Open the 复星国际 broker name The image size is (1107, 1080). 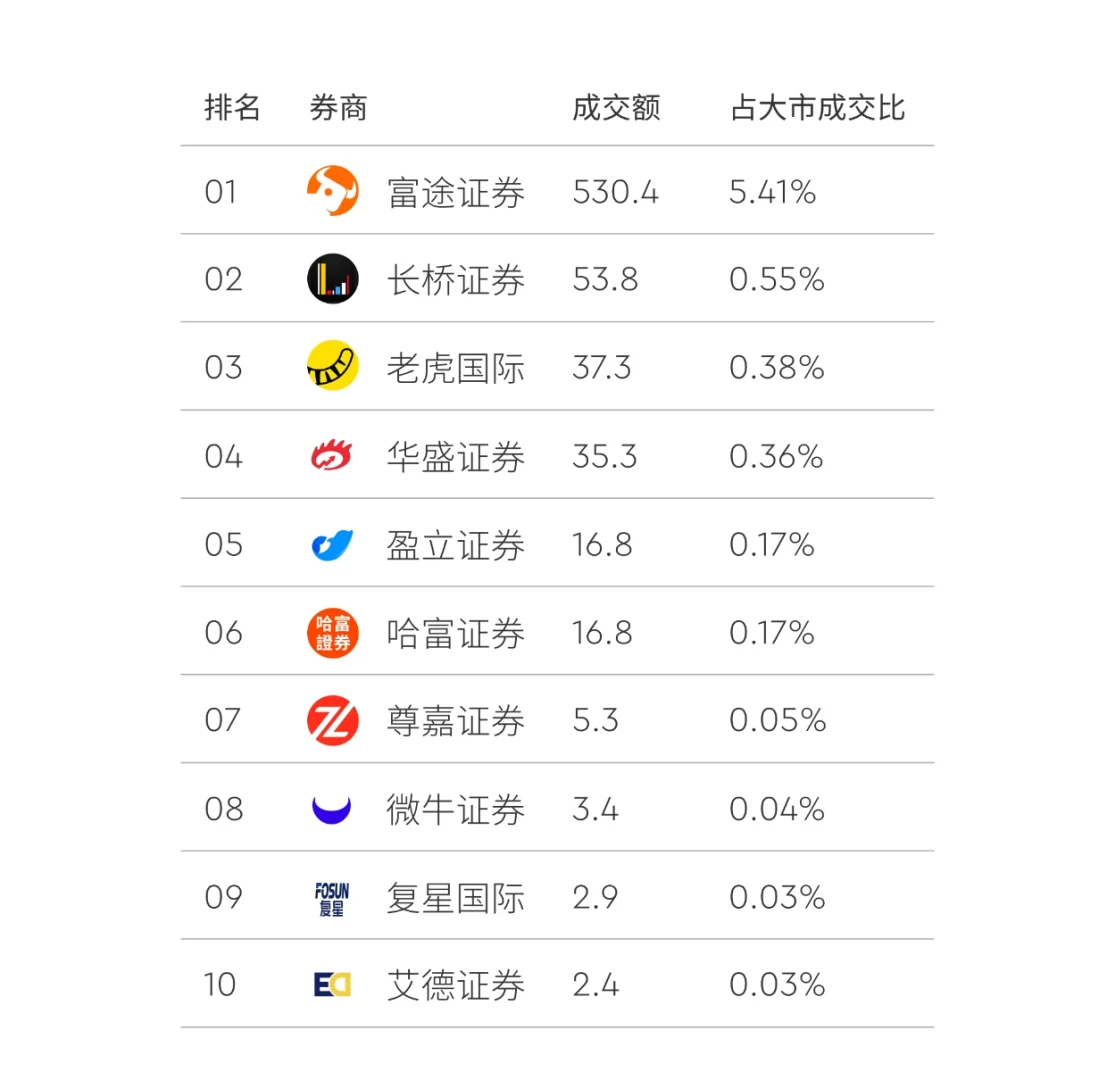click(x=456, y=898)
